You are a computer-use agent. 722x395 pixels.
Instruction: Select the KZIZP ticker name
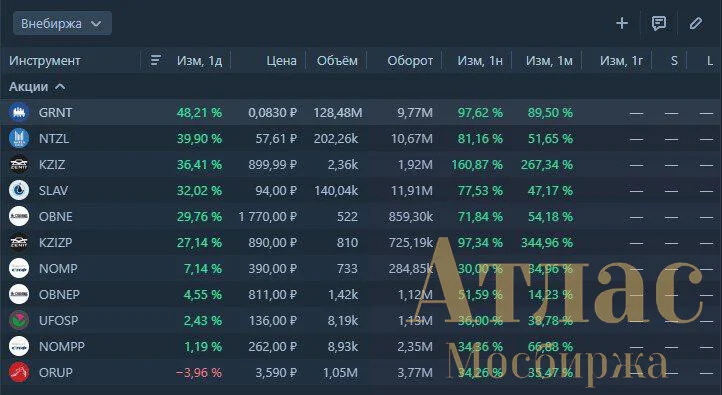55,243
